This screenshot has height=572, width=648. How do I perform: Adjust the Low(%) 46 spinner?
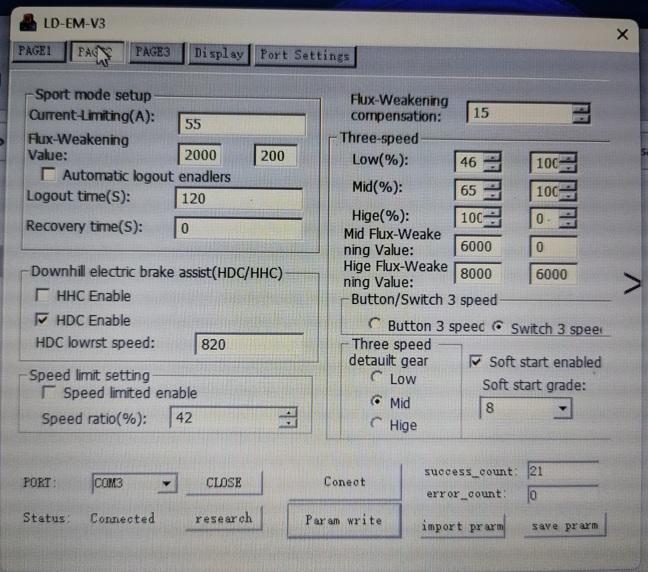(x=492, y=162)
